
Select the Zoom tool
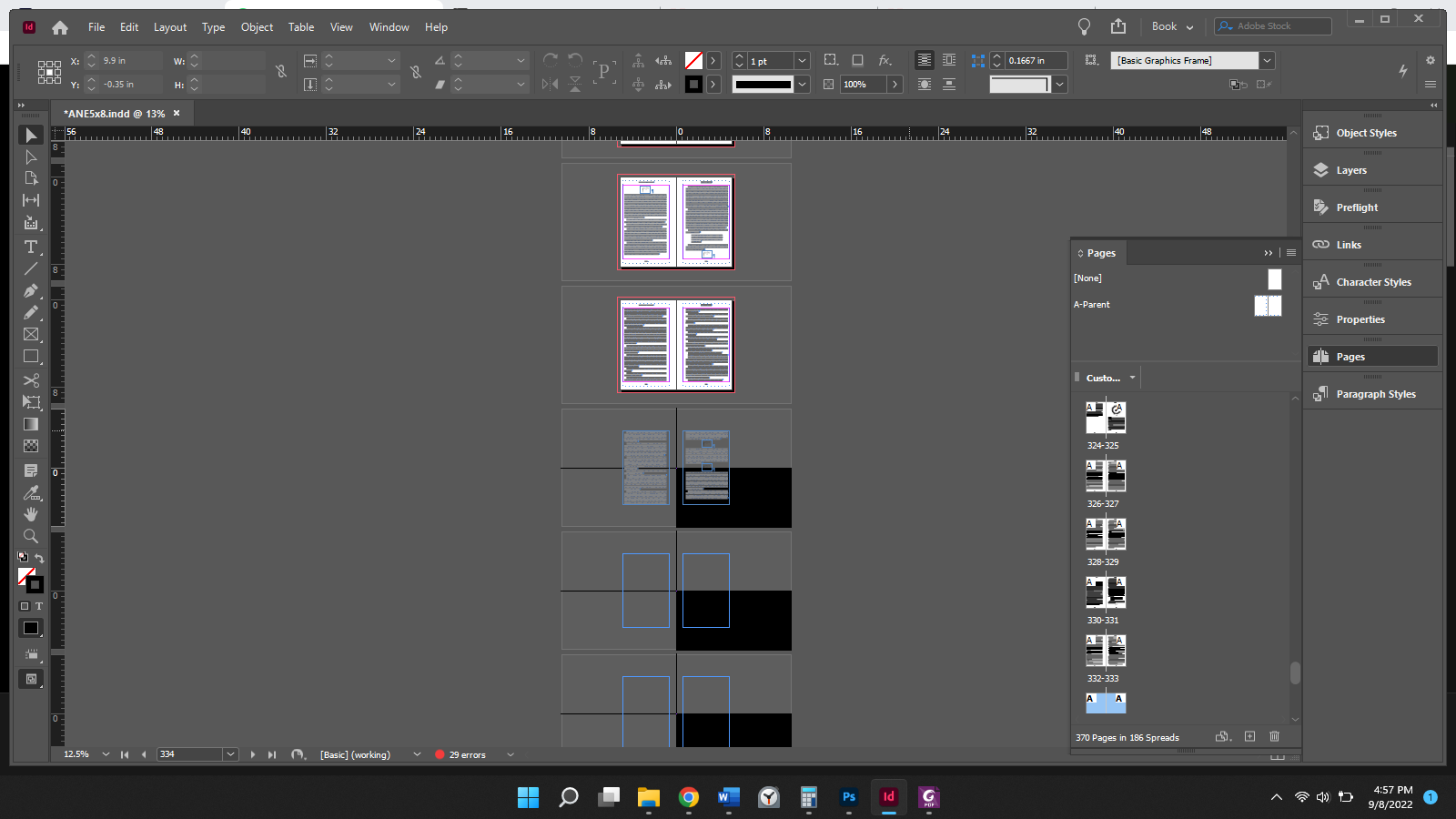tap(31, 536)
